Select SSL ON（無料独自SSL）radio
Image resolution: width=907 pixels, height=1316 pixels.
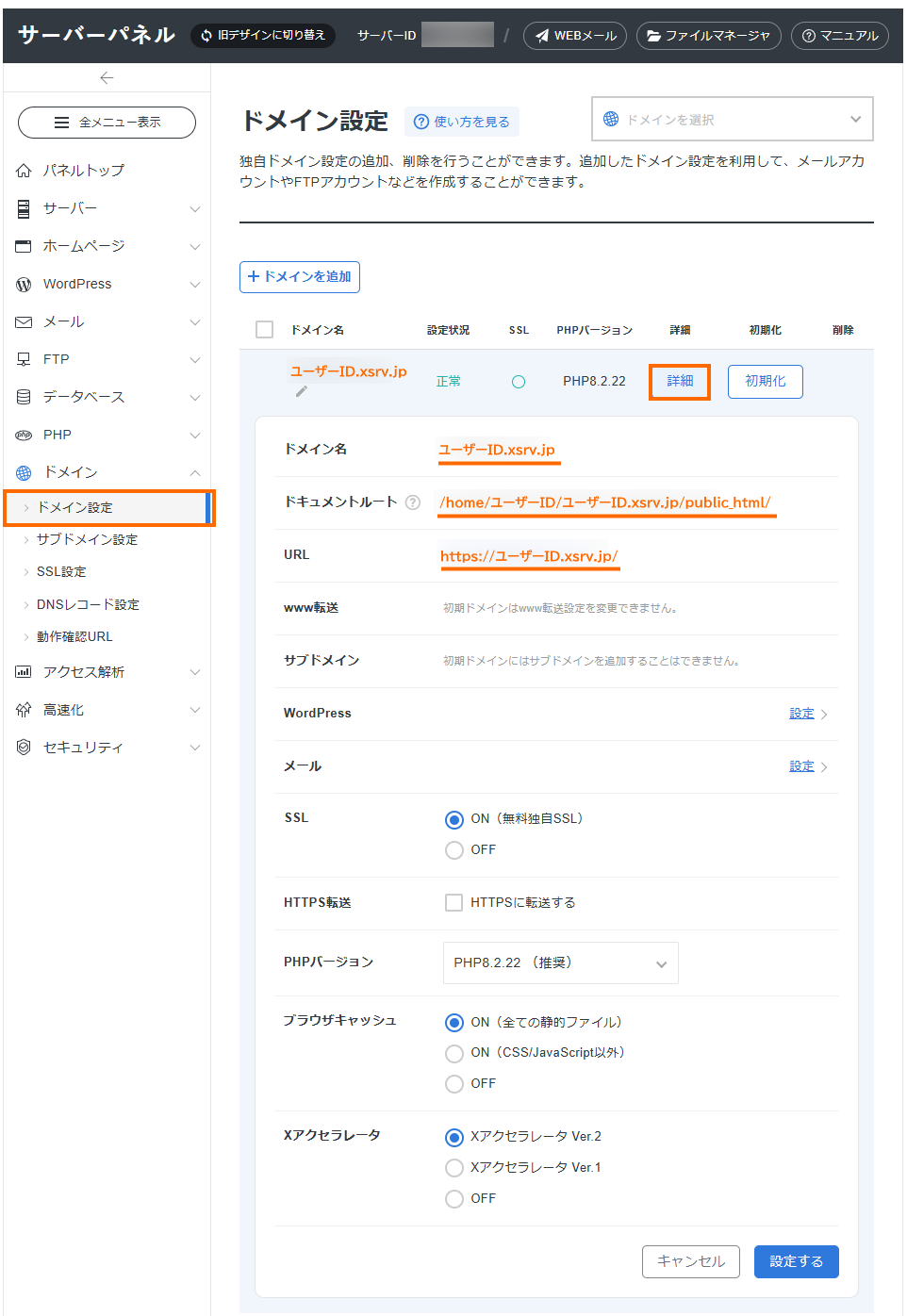pos(454,819)
